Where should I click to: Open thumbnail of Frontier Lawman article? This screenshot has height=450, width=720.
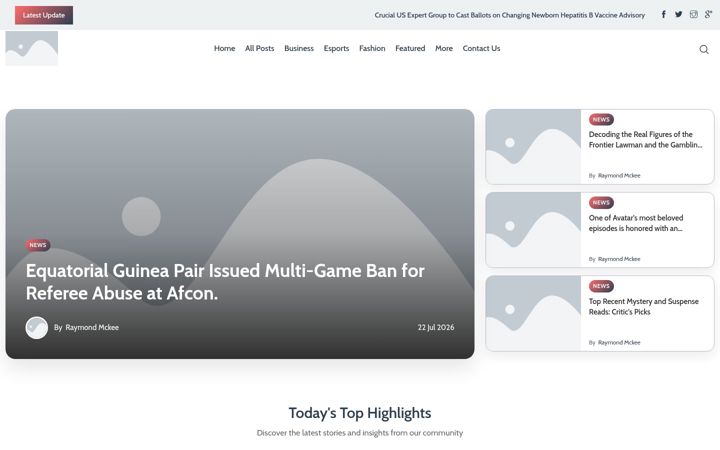click(x=533, y=147)
